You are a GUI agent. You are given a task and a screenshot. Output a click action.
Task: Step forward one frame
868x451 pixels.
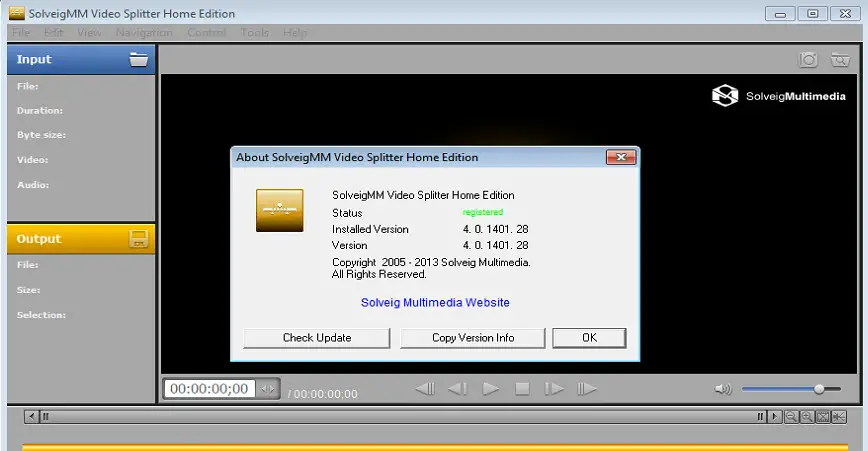pos(554,389)
